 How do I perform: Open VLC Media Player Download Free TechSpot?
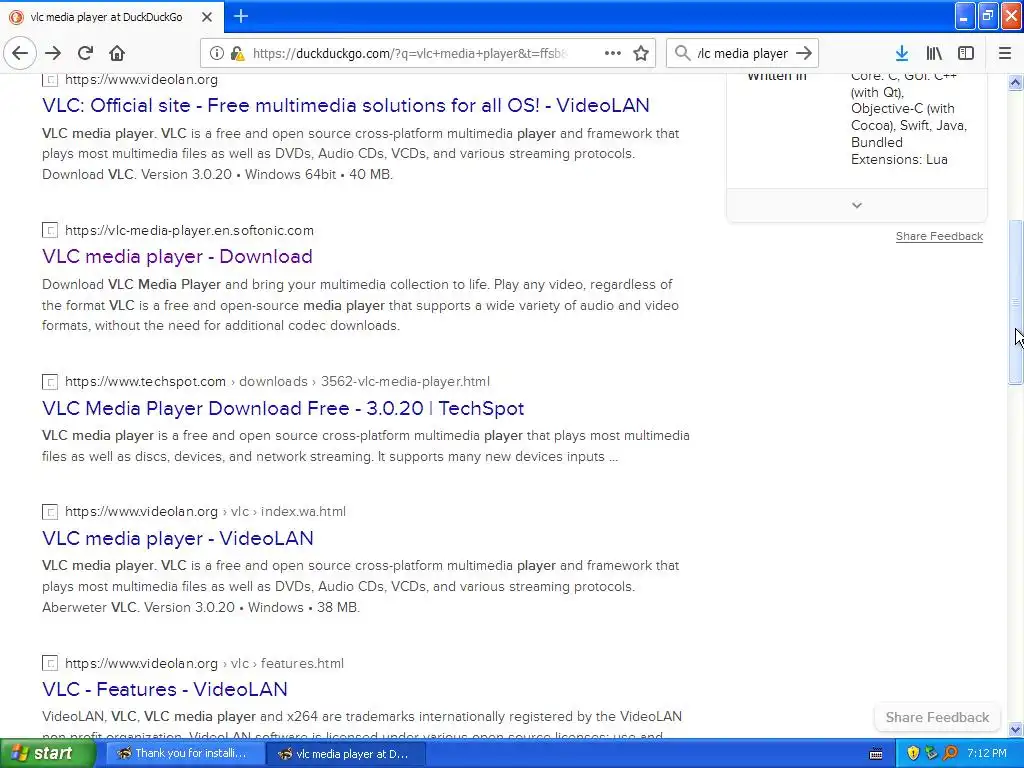283,408
